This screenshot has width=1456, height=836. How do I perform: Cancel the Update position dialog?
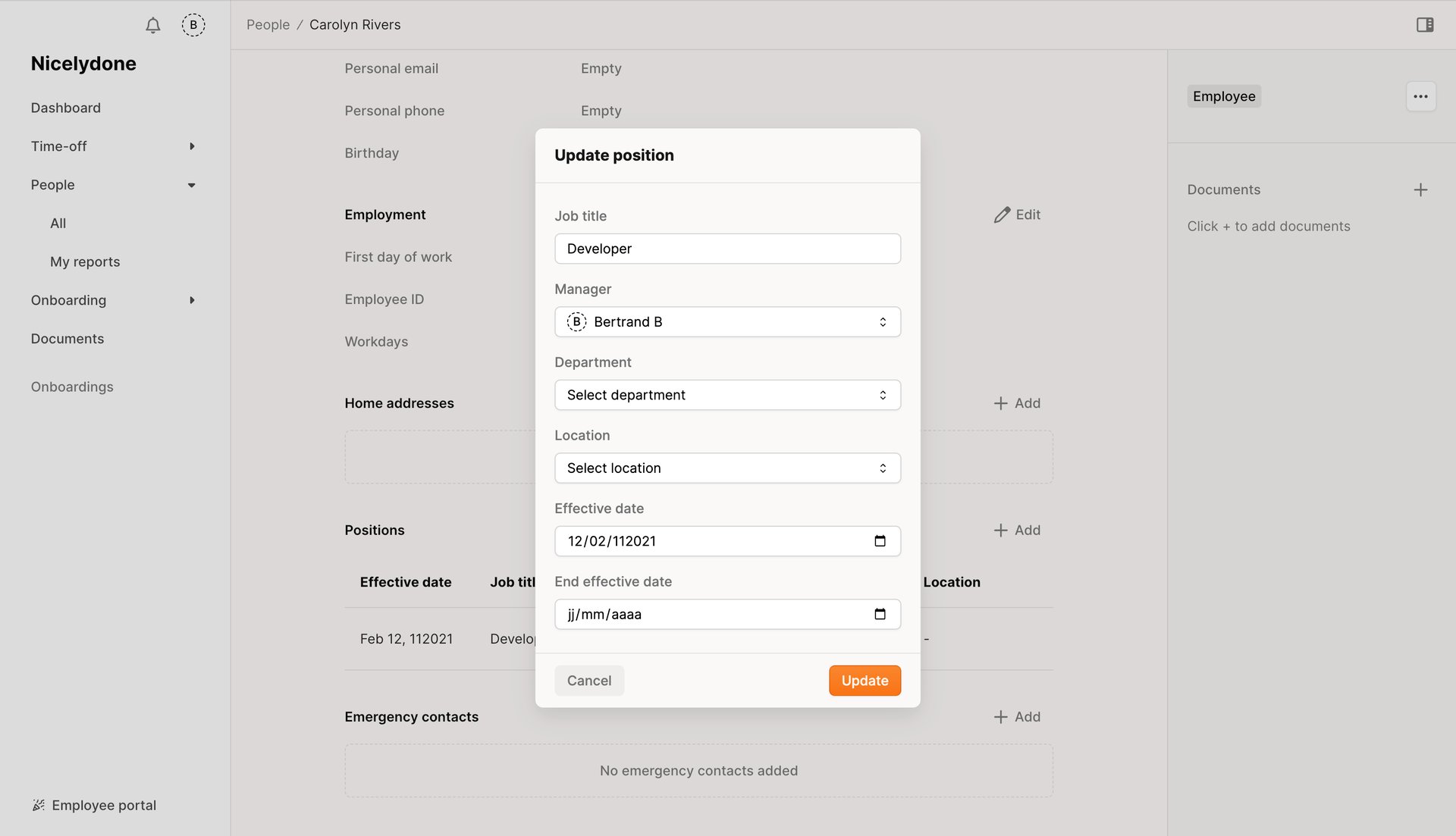pos(588,680)
